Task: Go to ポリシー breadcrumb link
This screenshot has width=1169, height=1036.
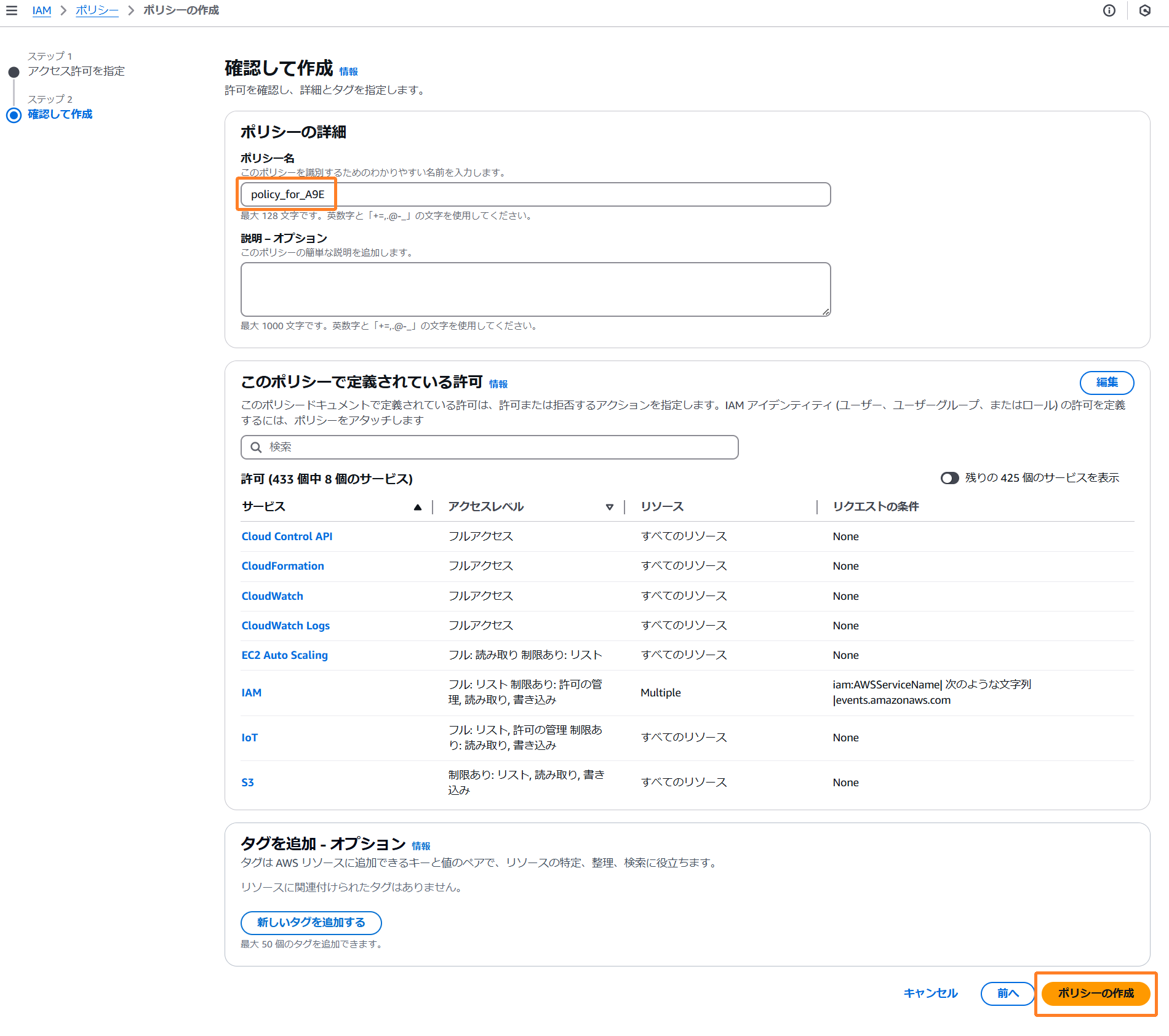Action: [97, 10]
